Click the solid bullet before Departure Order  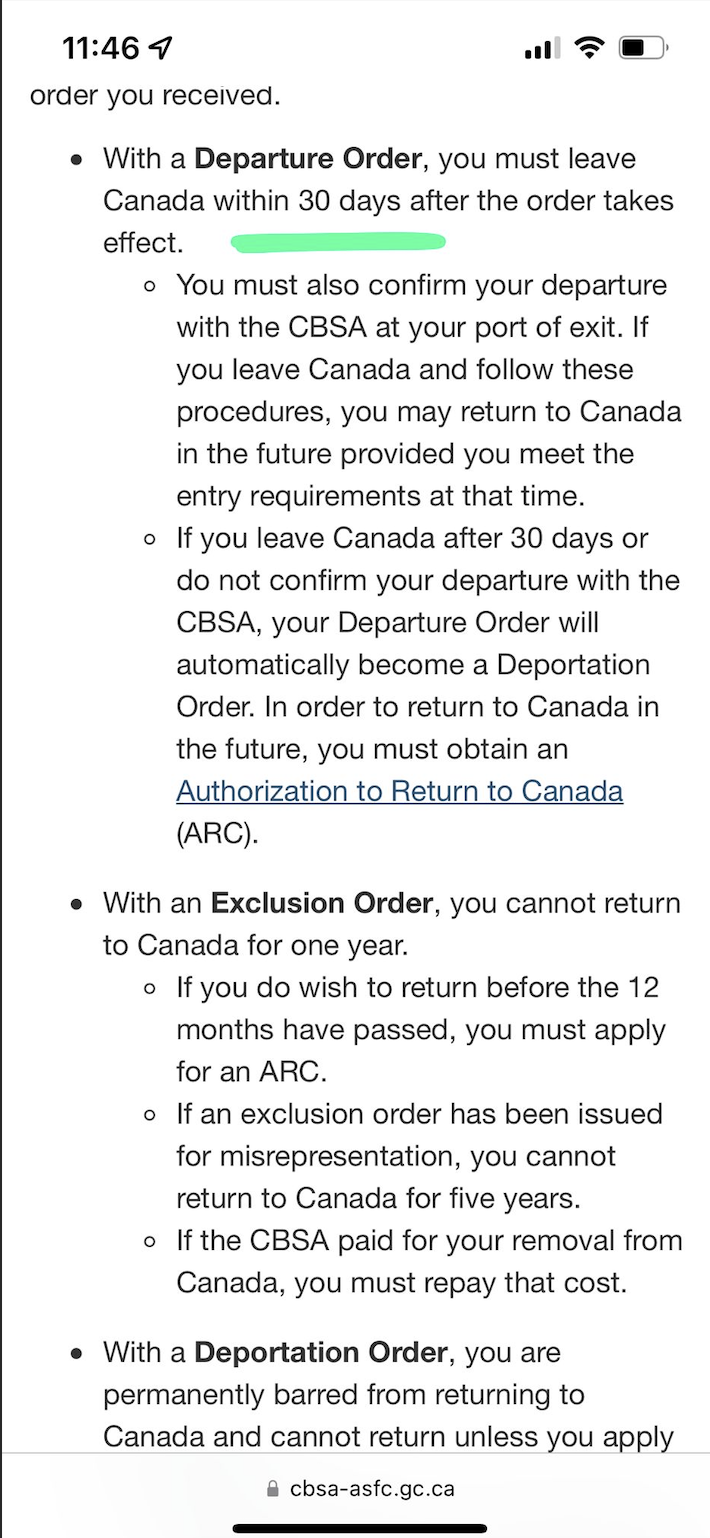(x=76, y=160)
